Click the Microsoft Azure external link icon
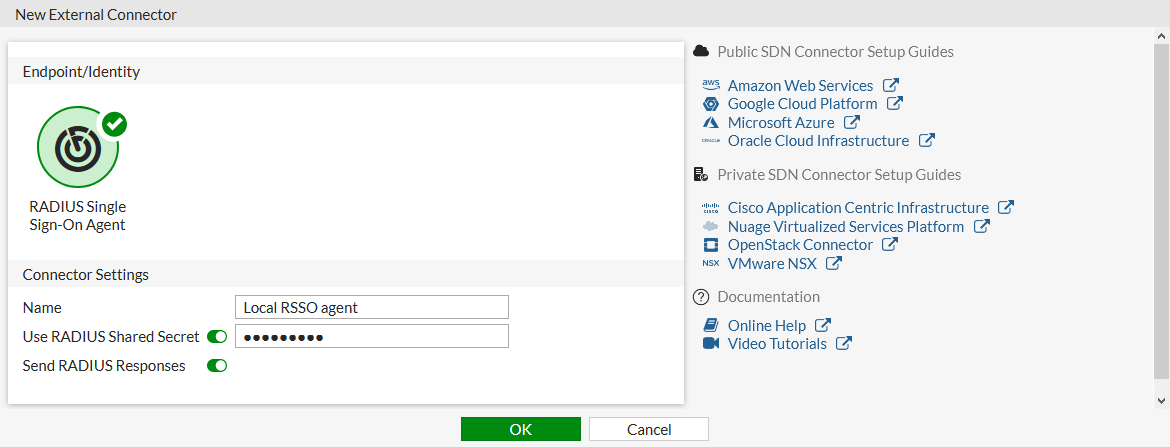1170x447 pixels. (852, 123)
